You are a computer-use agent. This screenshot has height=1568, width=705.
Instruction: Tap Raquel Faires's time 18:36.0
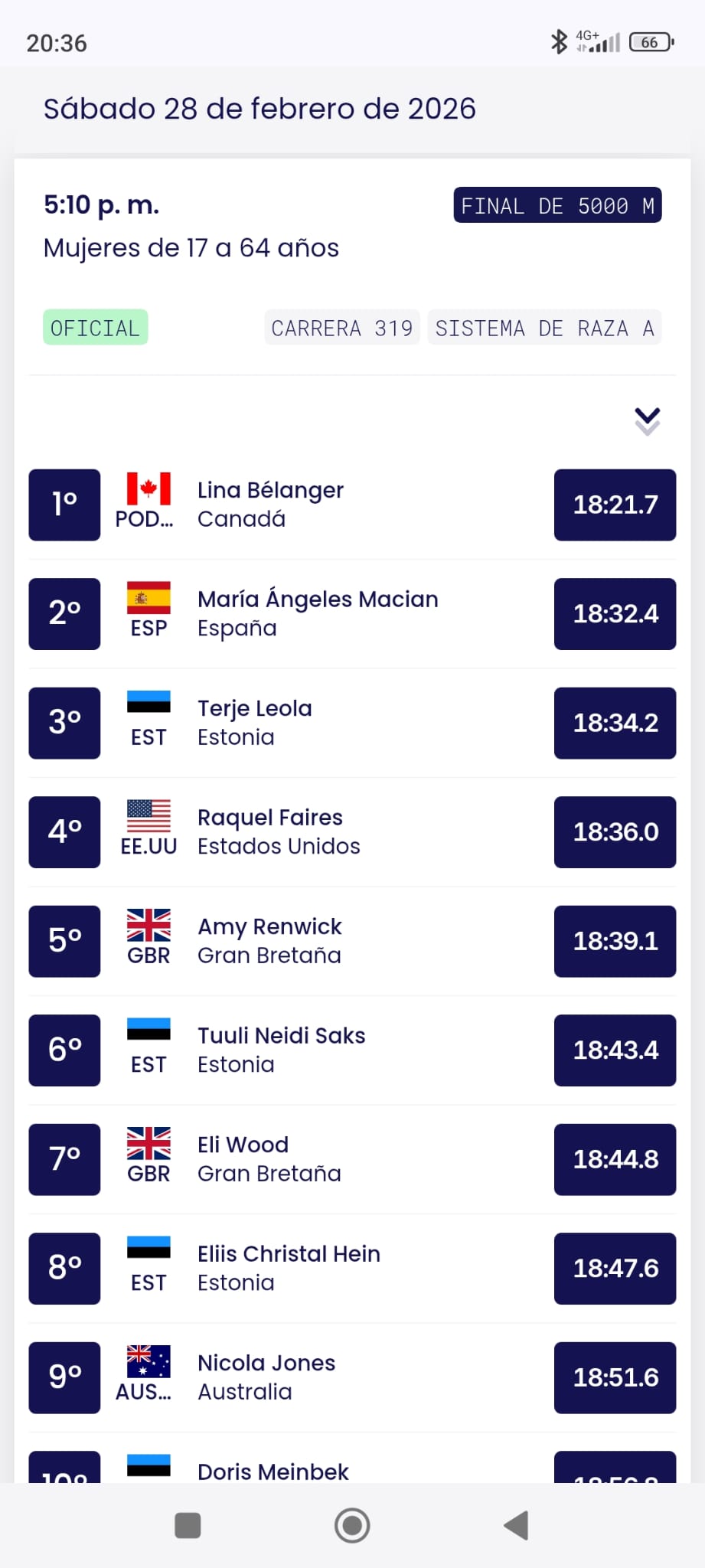[x=615, y=831]
